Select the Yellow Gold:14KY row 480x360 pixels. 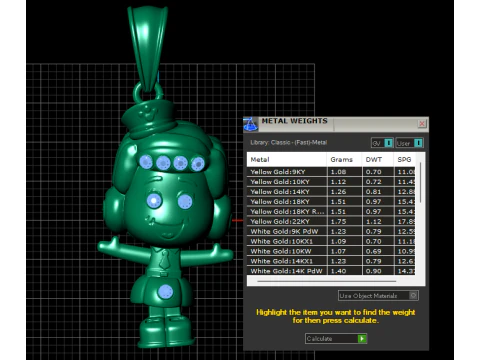pos(331,192)
